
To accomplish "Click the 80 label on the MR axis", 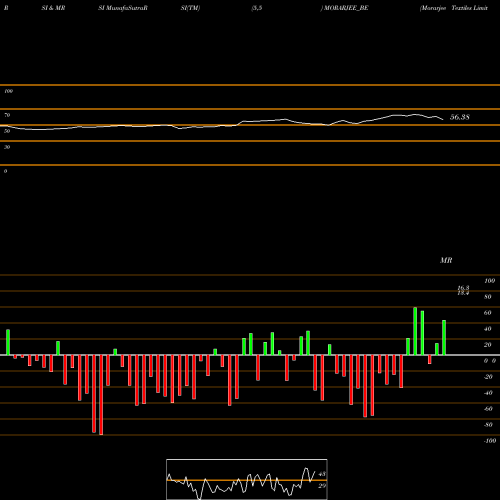I will click(x=488, y=297).
